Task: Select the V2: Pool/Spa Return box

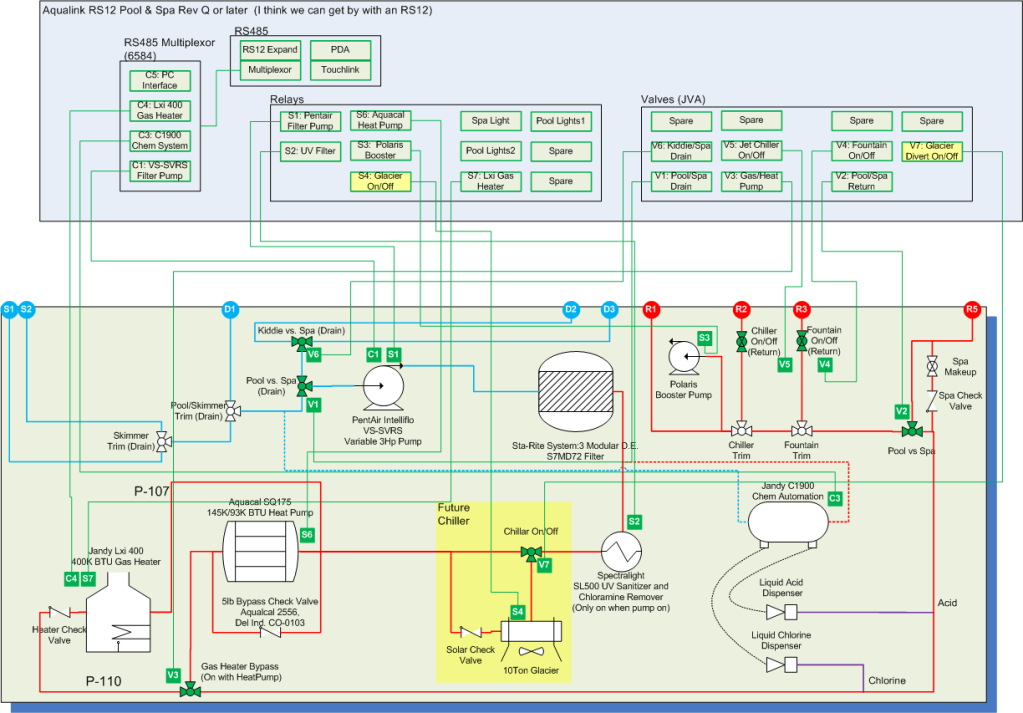Action: [x=862, y=181]
